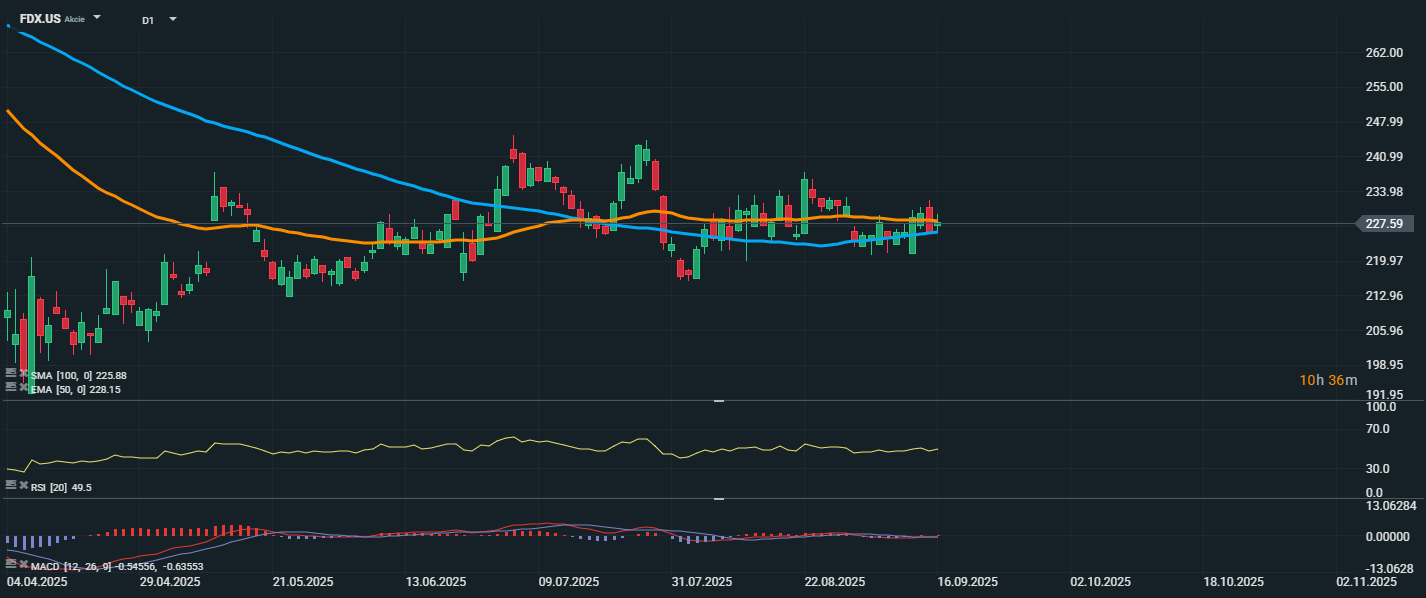The height and width of the screenshot is (598, 1426).
Task: Click the 21.05.2025 date label
Action: point(303,582)
